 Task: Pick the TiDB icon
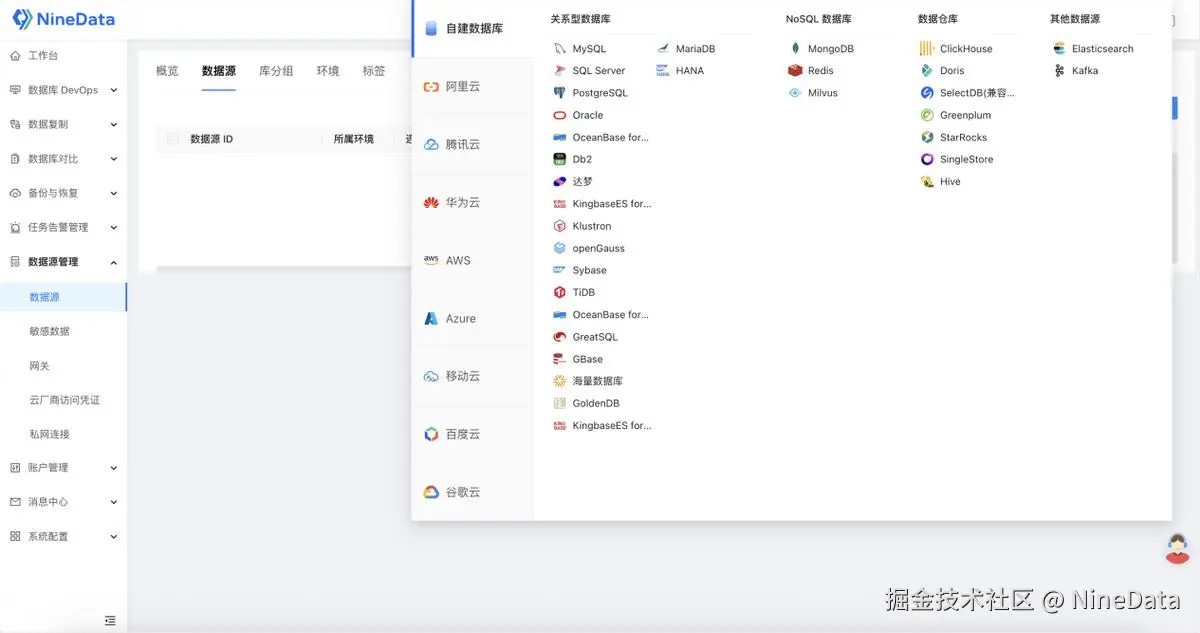click(560, 292)
